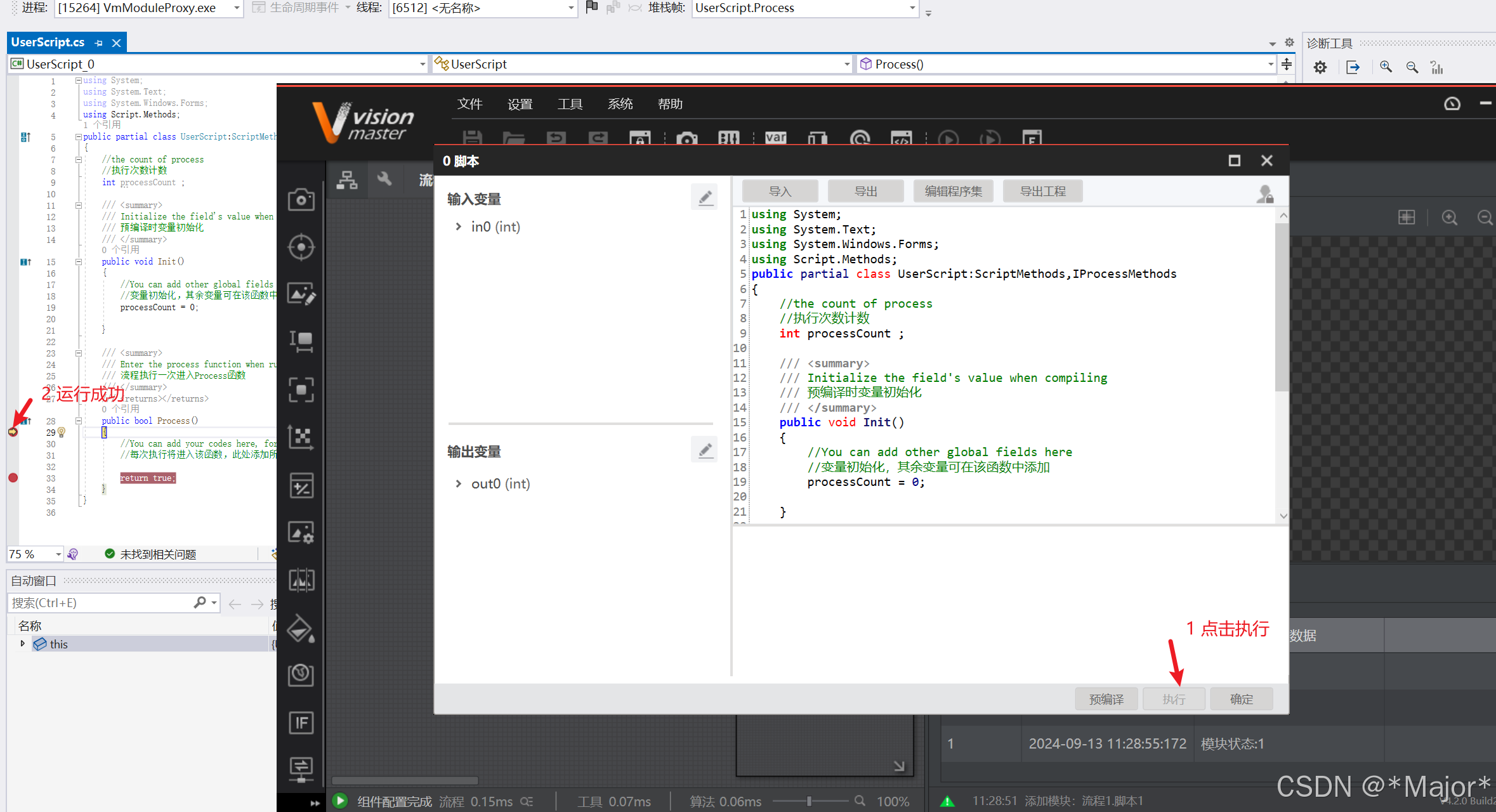Click the zoom slider in status bar

tap(809, 801)
